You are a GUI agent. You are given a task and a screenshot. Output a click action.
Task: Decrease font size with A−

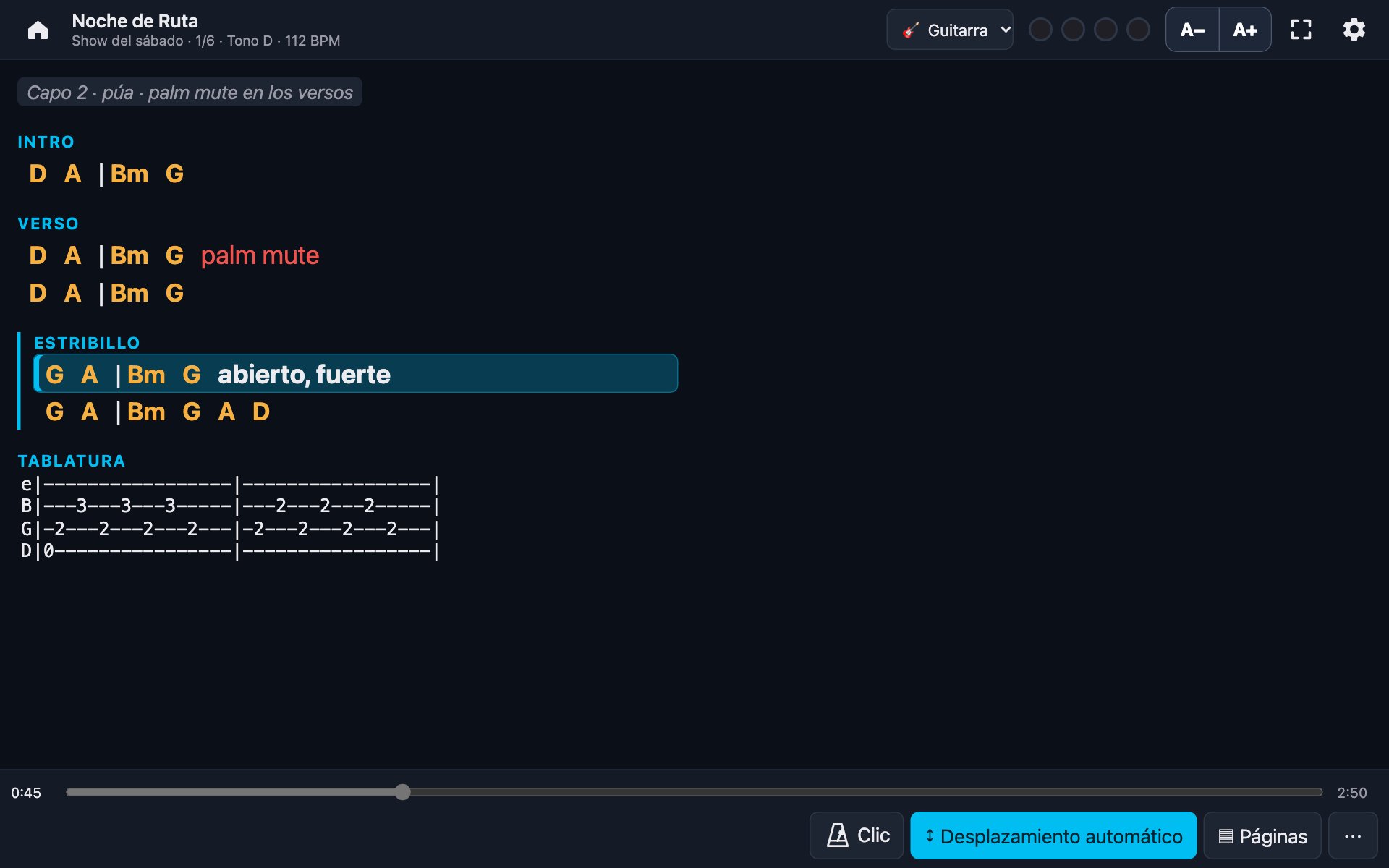pyautogui.click(x=1192, y=30)
